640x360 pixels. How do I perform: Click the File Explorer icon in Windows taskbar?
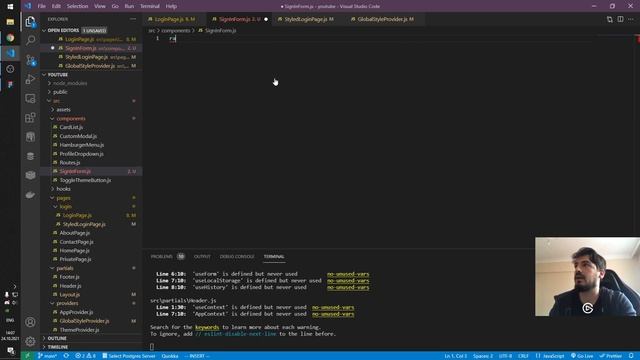point(10,22)
